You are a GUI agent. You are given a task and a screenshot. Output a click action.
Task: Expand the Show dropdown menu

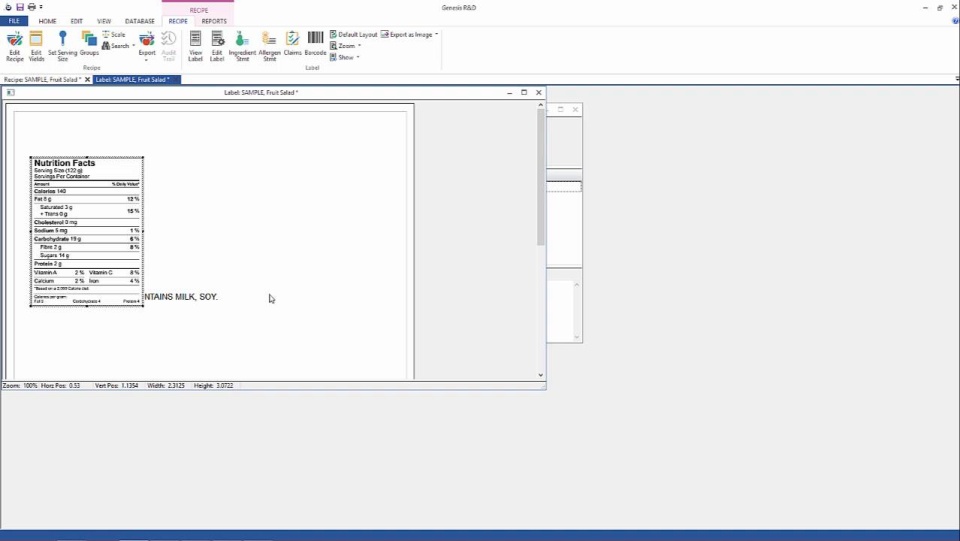click(x=346, y=57)
